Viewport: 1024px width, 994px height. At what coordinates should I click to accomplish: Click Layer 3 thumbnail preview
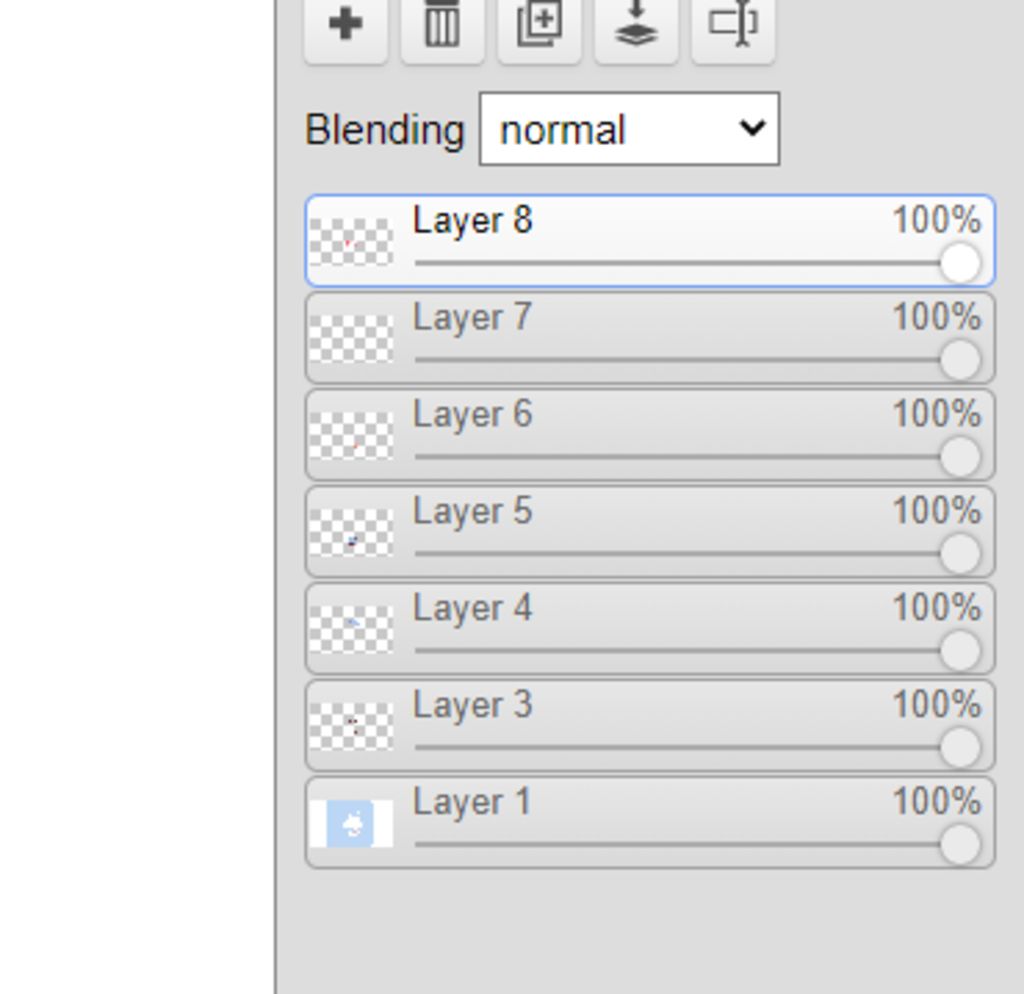tap(351, 726)
